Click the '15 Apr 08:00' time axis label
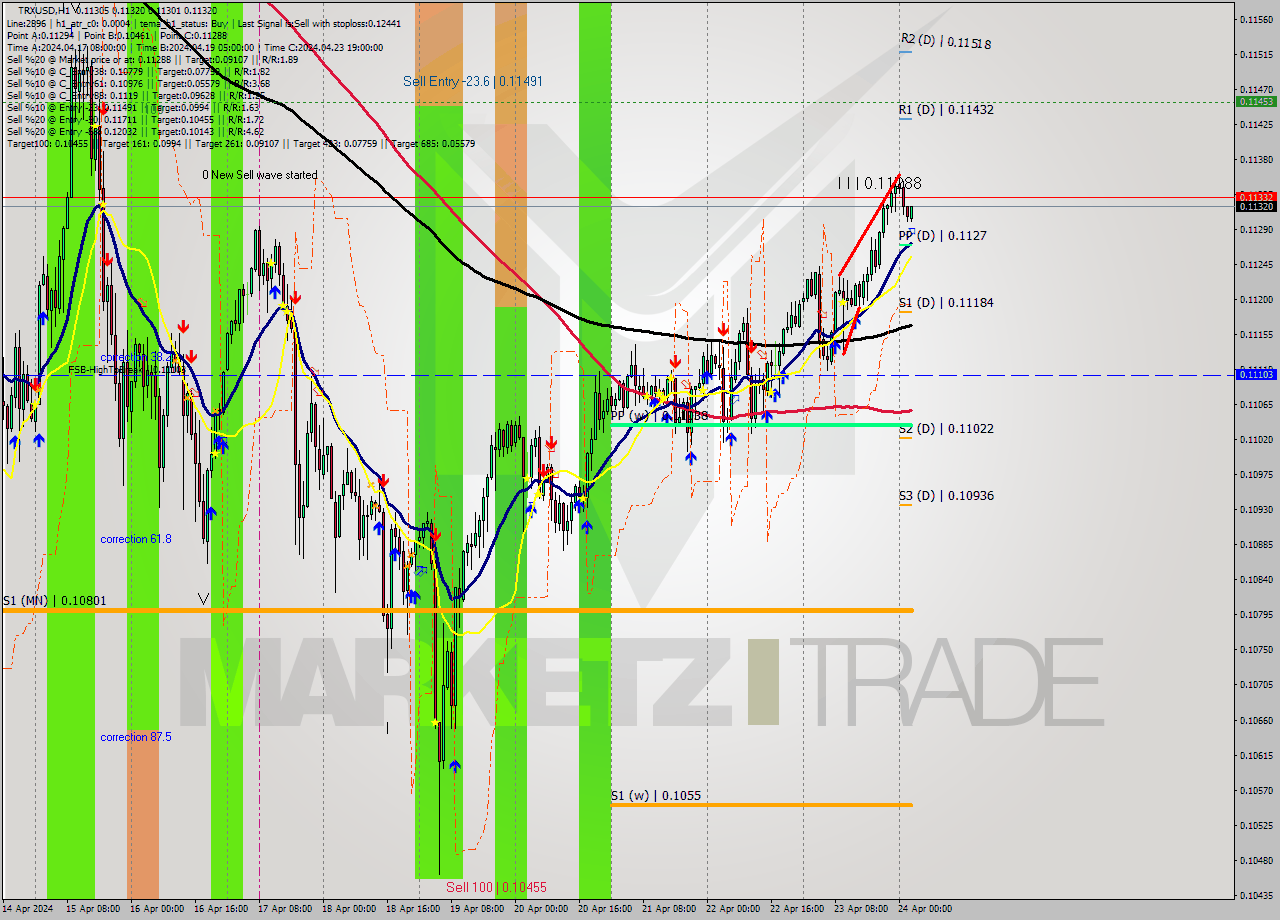 click(92, 909)
